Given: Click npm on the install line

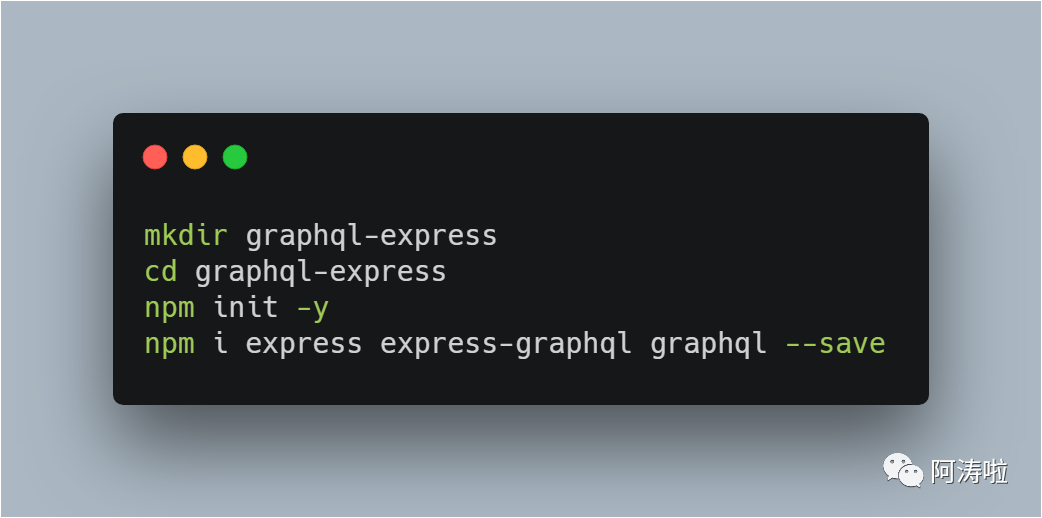Looking at the screenshot, I should [169, 344].
